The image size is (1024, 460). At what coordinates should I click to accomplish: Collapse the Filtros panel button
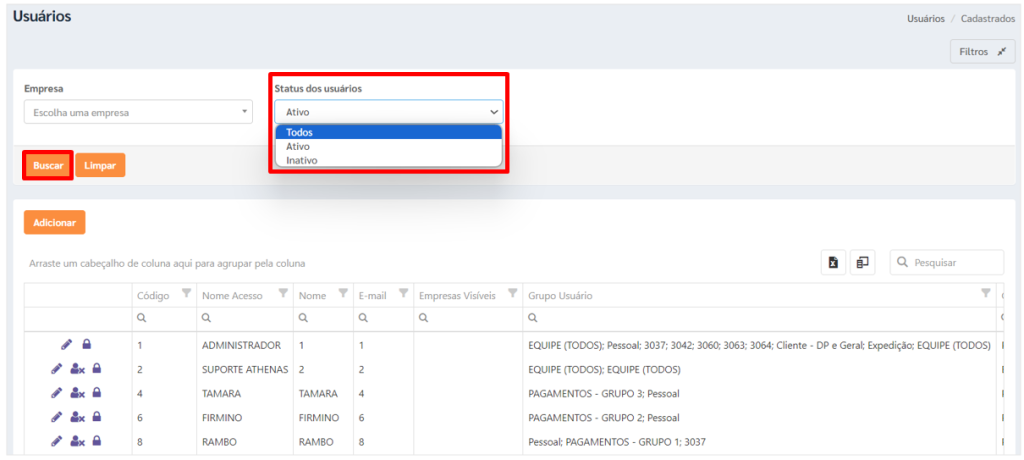point(982,52)
